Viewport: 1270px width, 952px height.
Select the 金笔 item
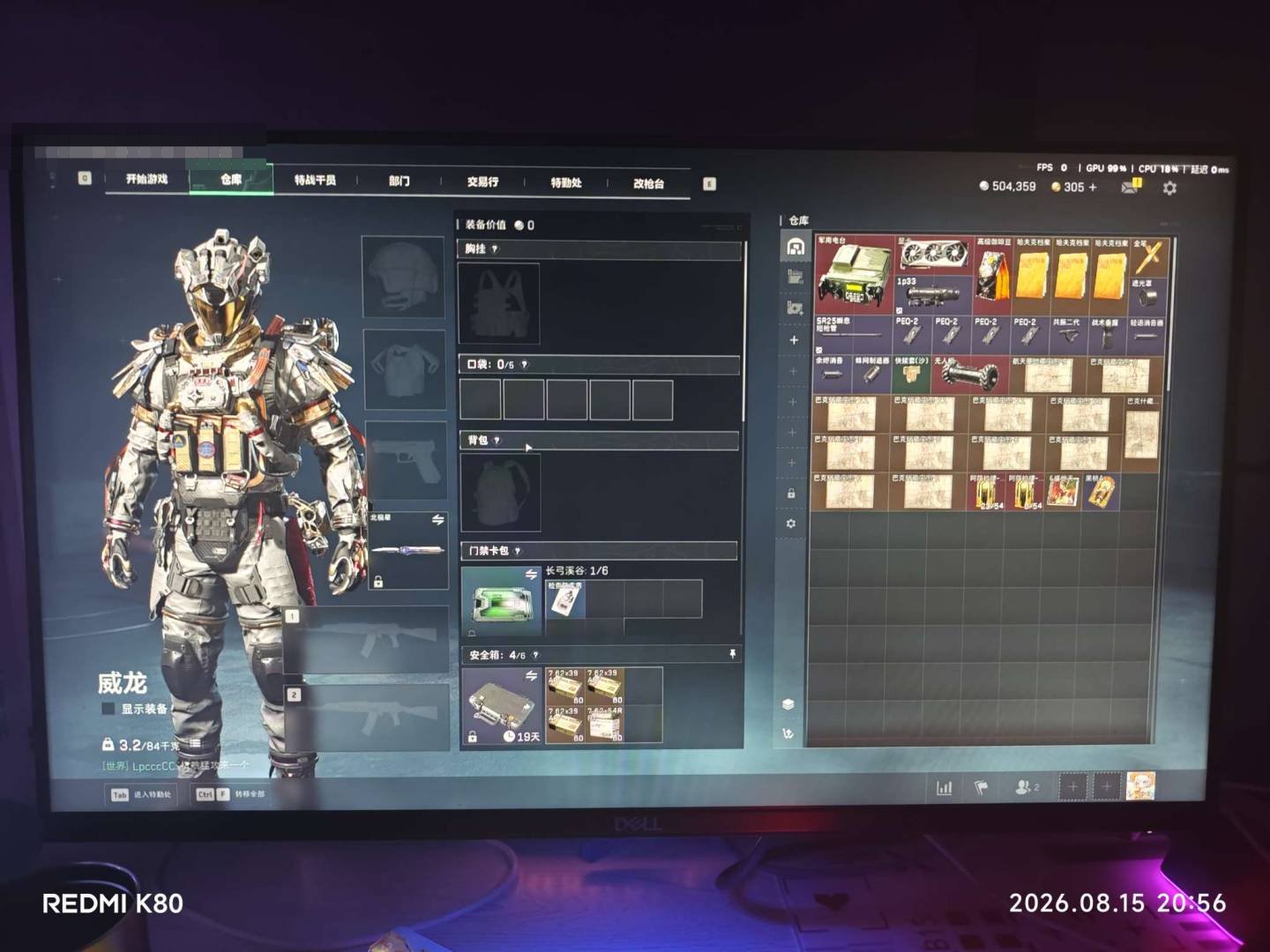tap(1149, 258)
